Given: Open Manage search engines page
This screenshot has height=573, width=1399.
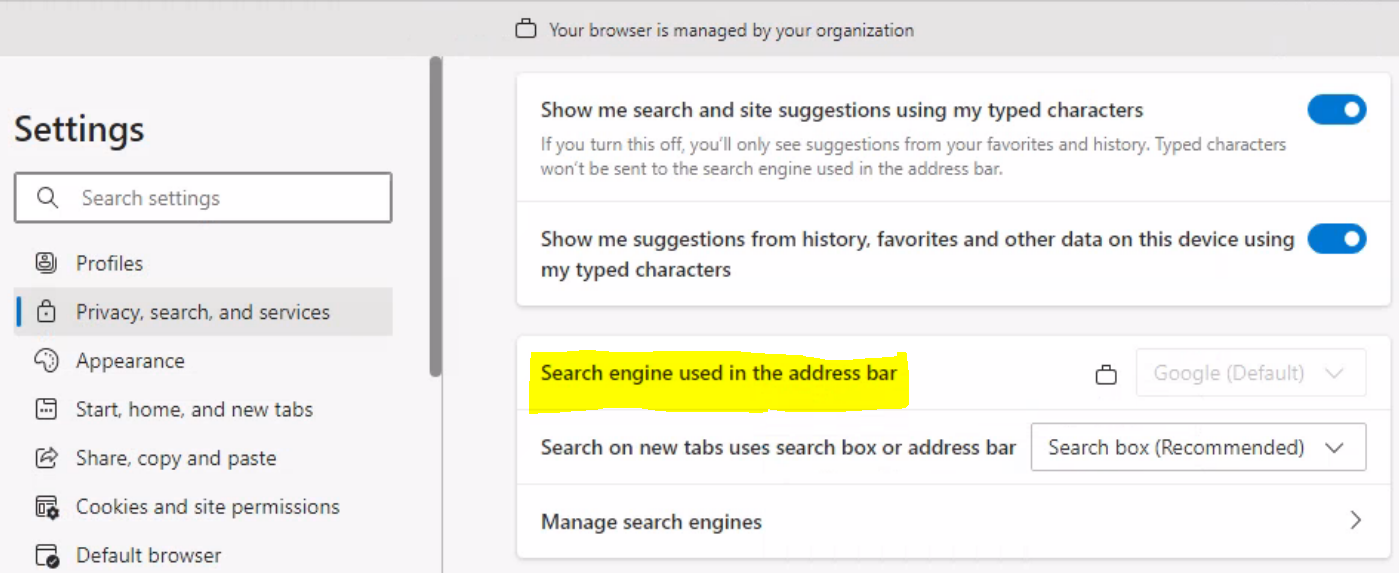Looking at the screenshot, I should (x=651, y=522).
